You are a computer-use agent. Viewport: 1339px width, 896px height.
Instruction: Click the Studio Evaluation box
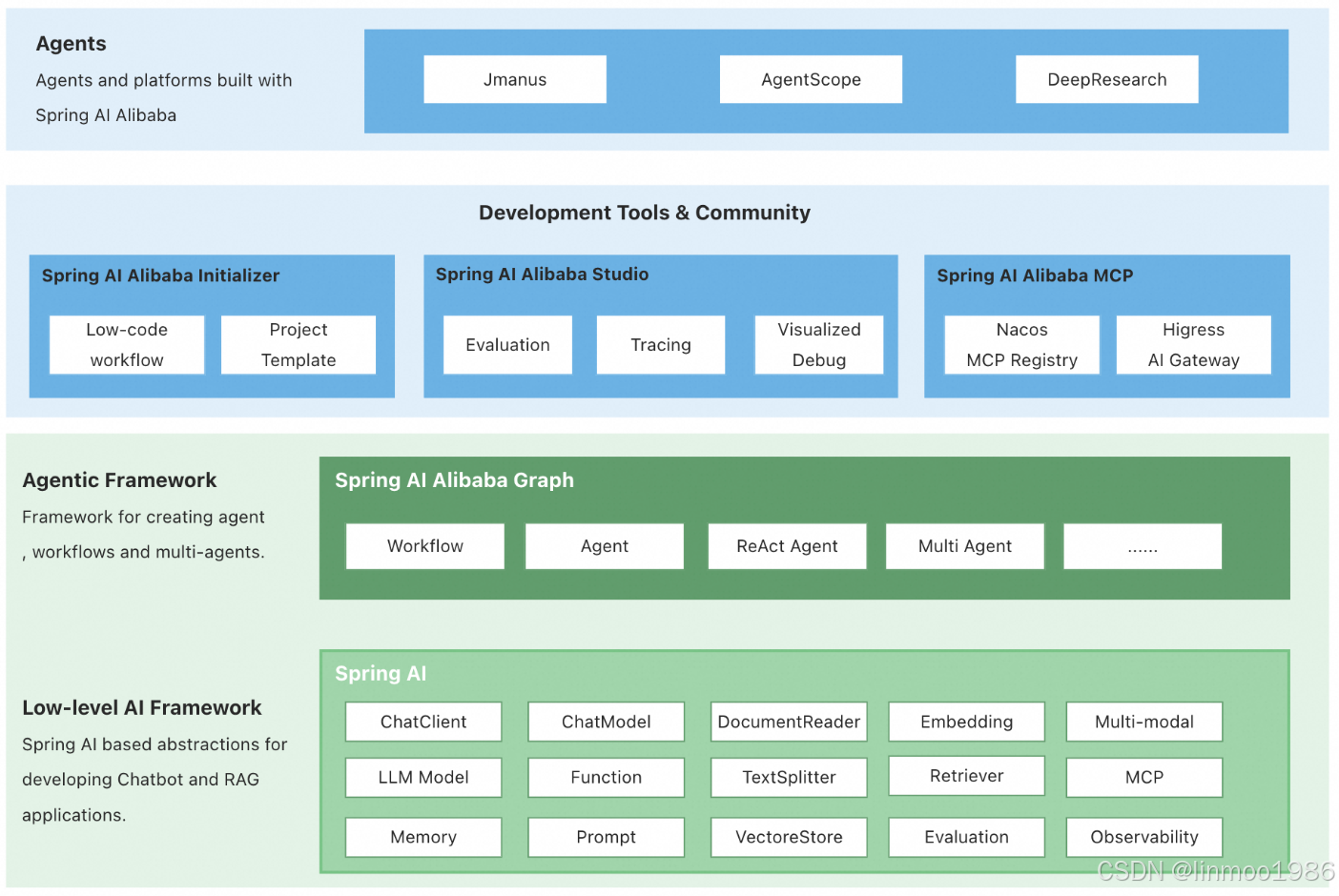click(x=507, y=345)
